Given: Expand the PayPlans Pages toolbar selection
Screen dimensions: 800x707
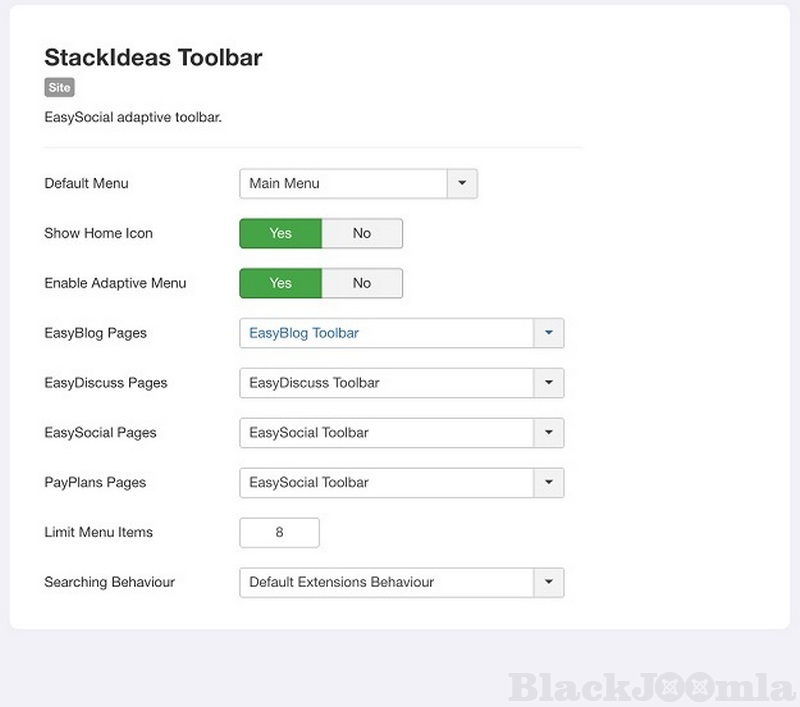Looking at the screenshot, I should coord(387,483).
